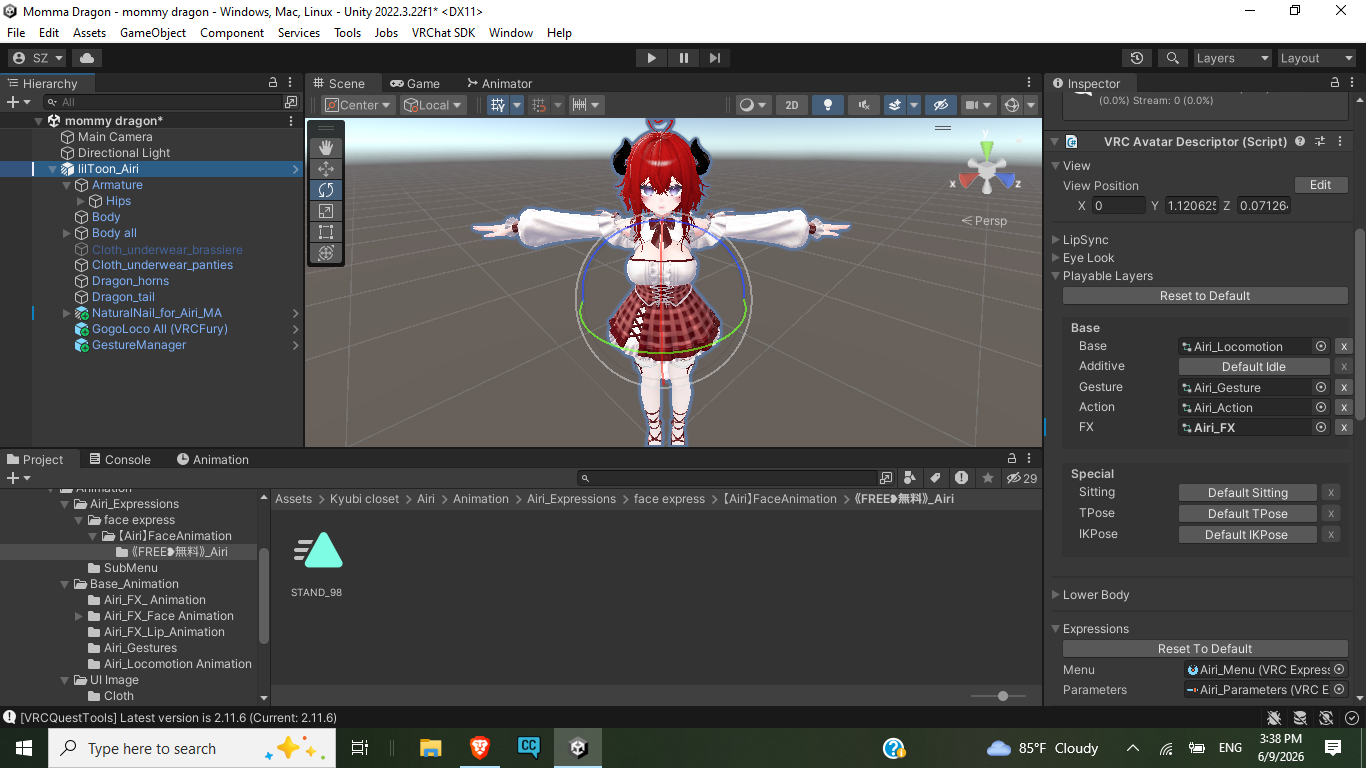The height and width of the screenshot is (768, 1366).
Task: Open the Component menu
Action: [x=232, y=33]
